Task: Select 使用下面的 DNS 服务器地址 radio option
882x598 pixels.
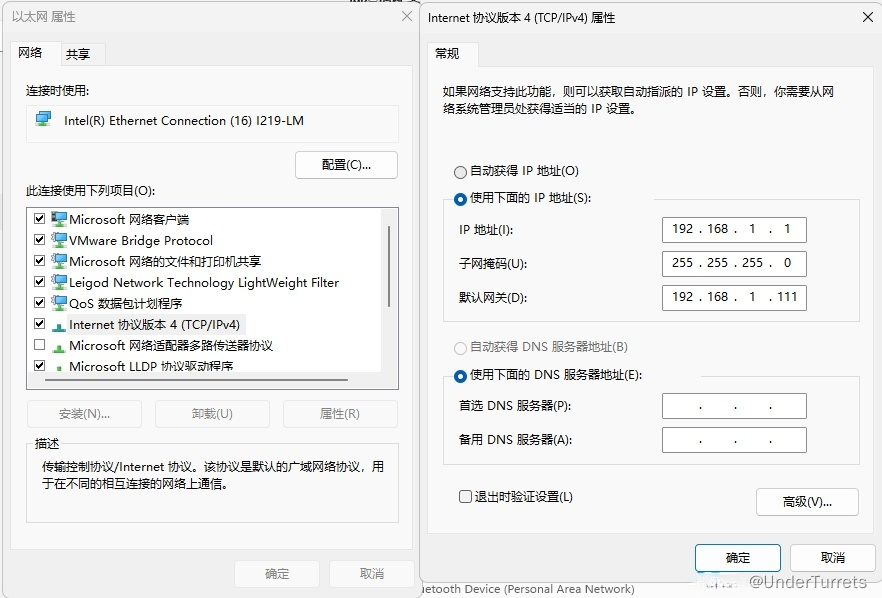Action: (460, 376)
